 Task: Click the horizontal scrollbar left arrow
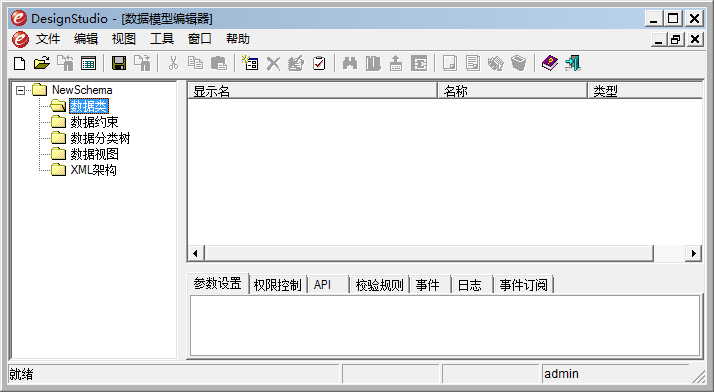[x=196, y=254]
